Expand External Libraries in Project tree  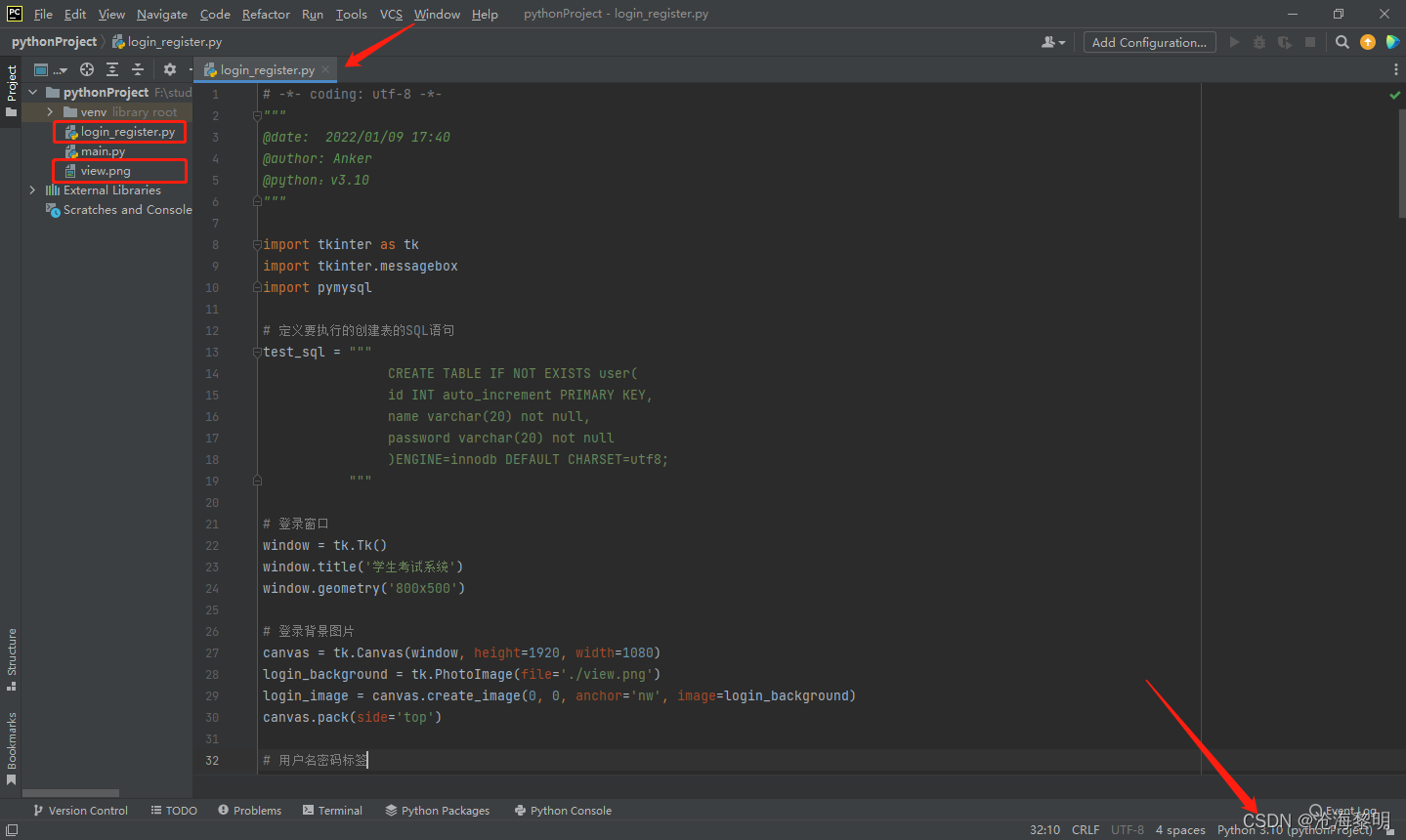[x=32, y=189]
